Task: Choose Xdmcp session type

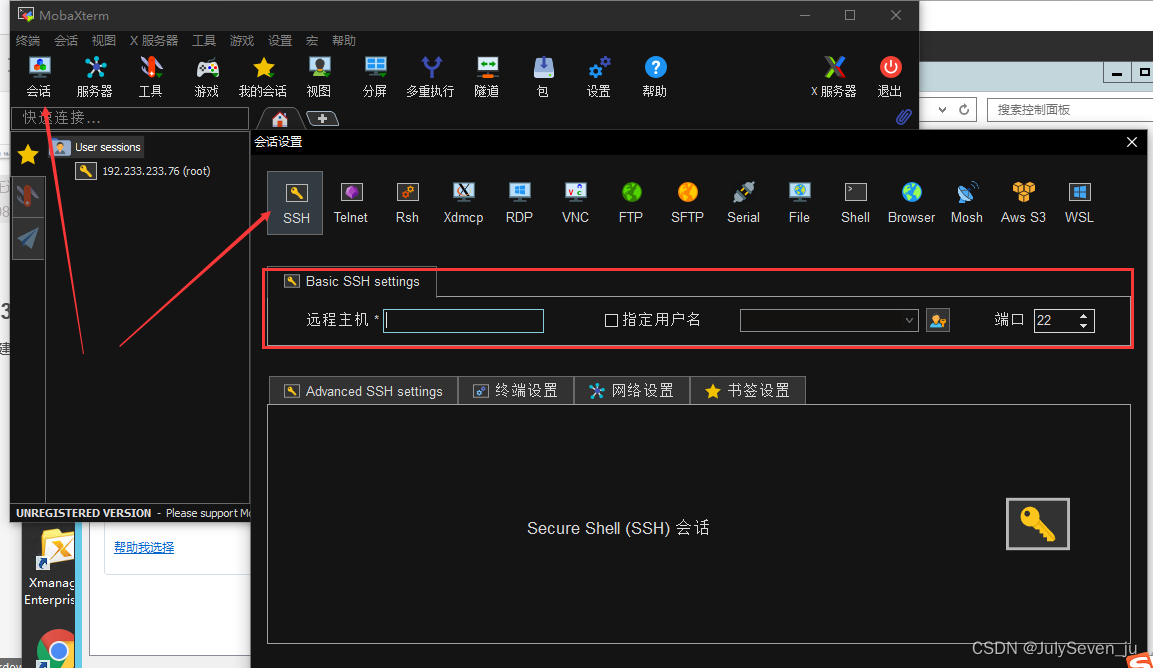Action: click(463, 203)
